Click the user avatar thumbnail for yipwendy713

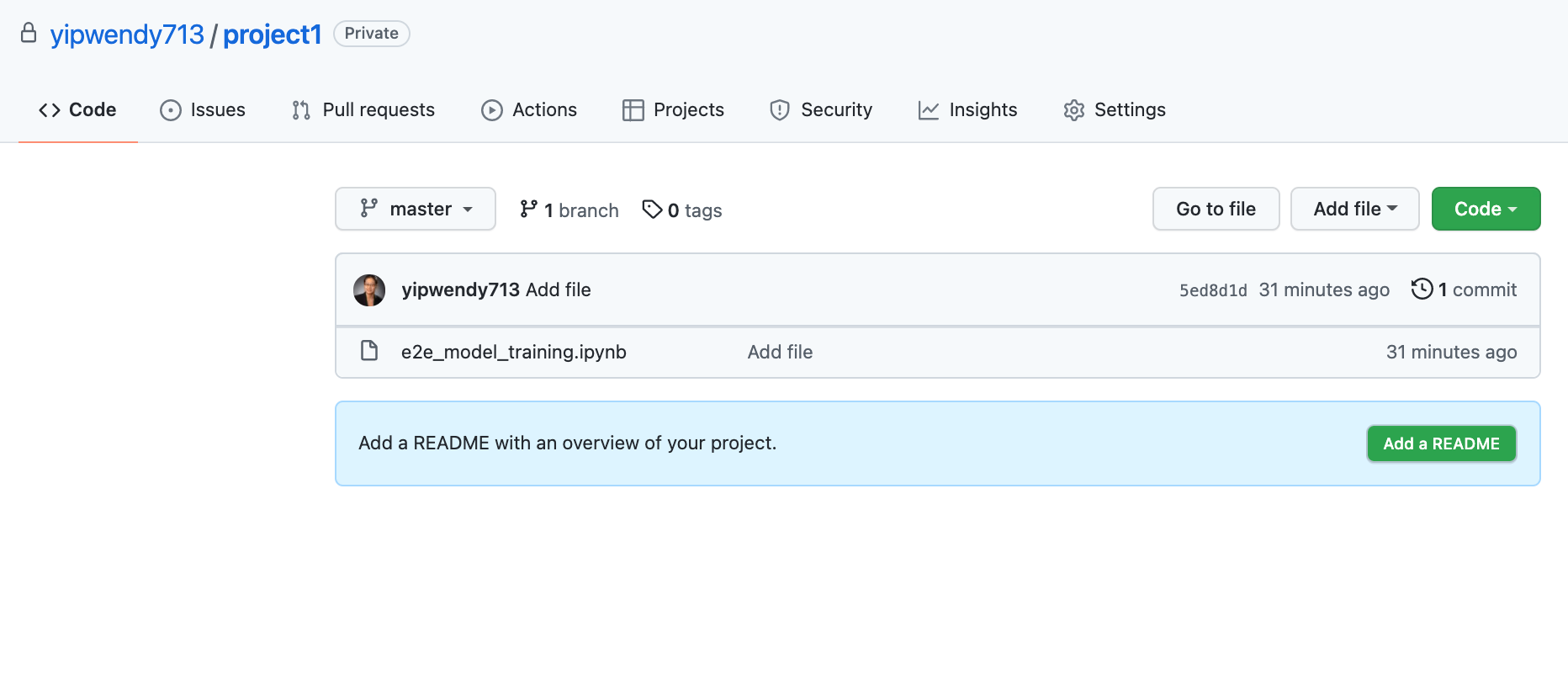point(369,290)
